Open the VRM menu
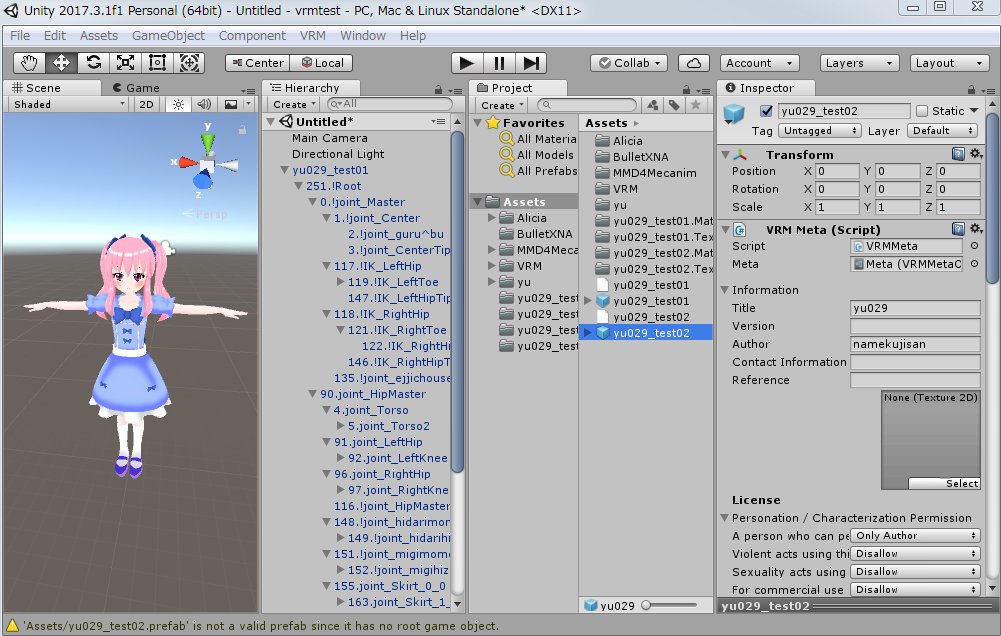This screenshot has width=1001, height=636. coord(312,36)
